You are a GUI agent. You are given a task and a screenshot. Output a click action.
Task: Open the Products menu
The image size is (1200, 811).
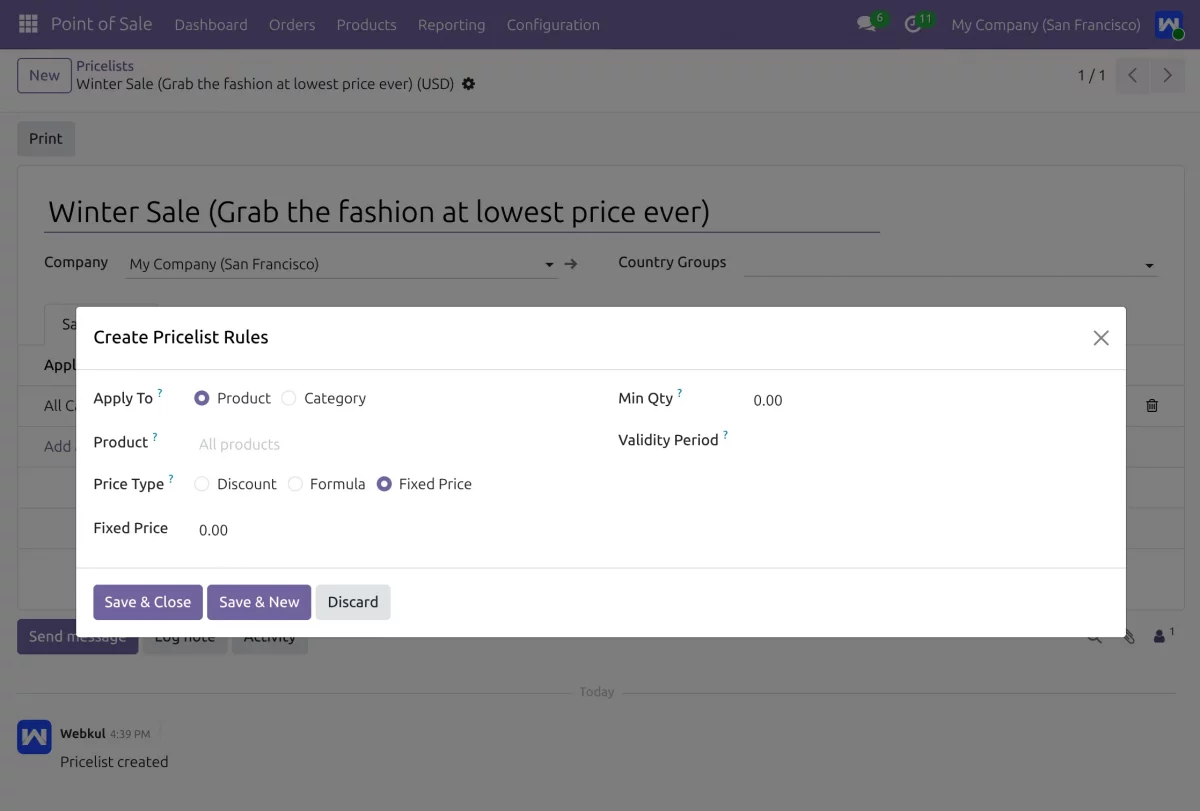click(x=366, y=25)
